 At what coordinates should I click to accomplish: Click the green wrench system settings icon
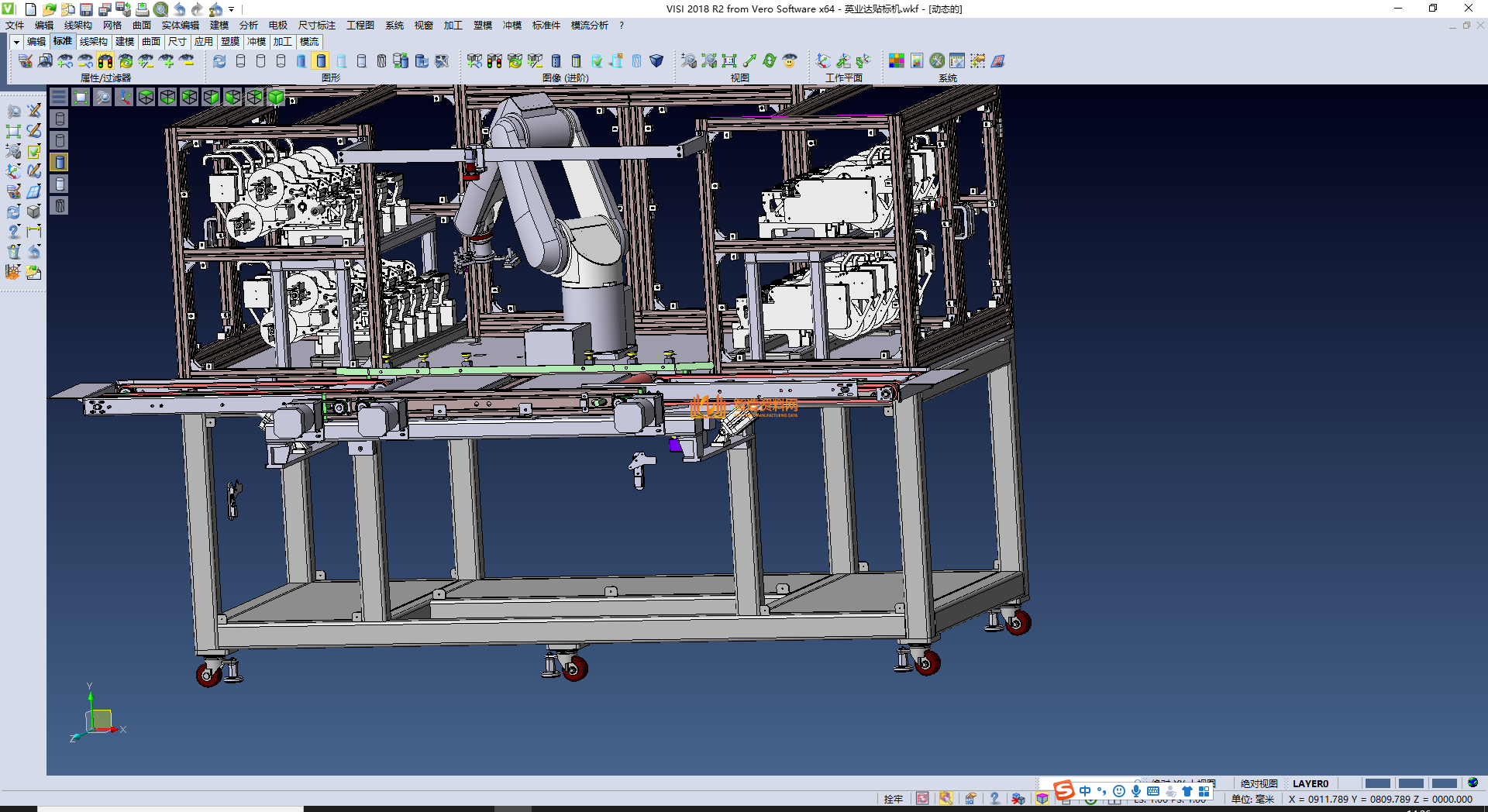click(x=937, y=60)
